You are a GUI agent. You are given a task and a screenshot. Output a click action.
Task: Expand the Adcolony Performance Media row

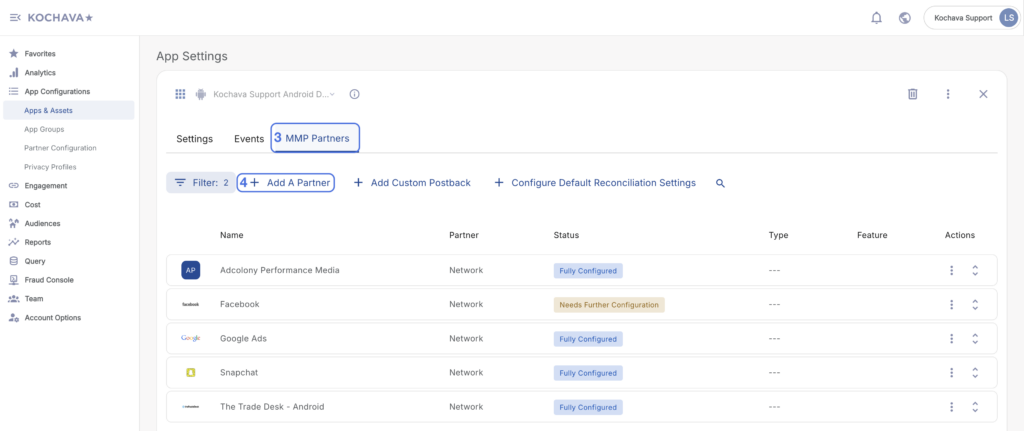click(x=974, y=270)
